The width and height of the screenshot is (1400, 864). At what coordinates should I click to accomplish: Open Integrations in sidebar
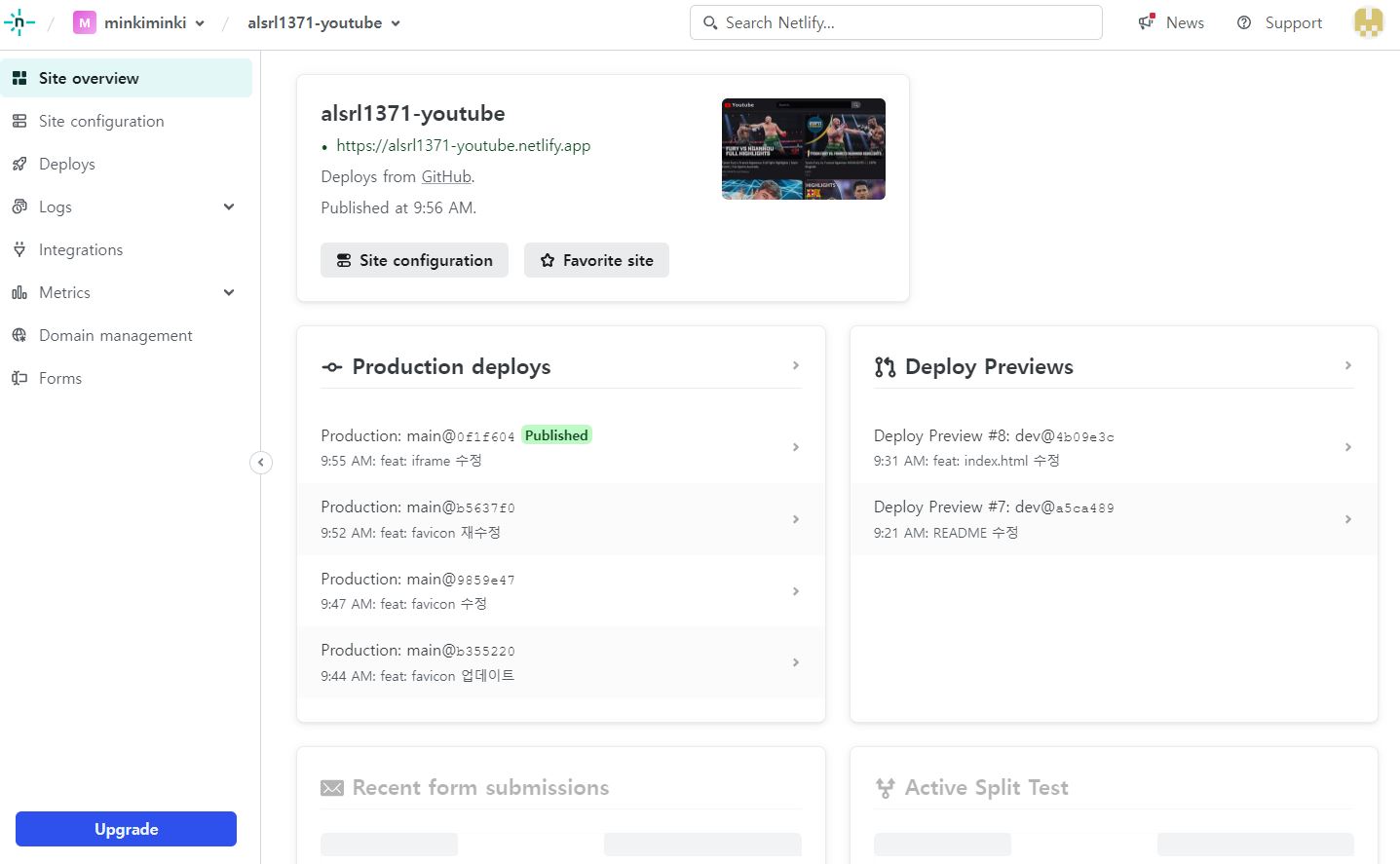tap(127, 249)
